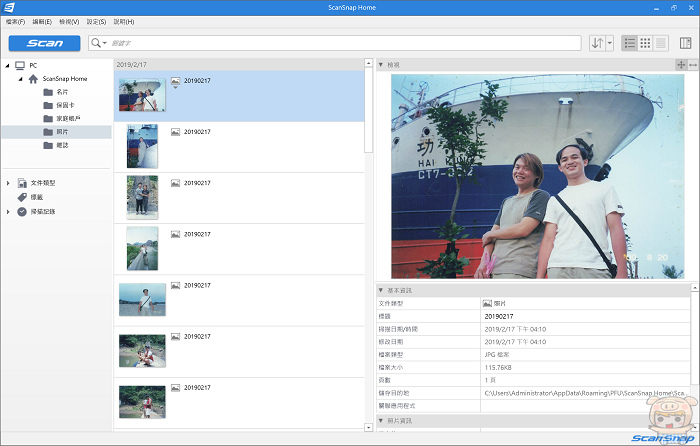Image resolution: width=700 pixels, height=446 pixels.
Task: Click the photo icon beside man-by-sea thumbnail
Action: tap(175, 286)
